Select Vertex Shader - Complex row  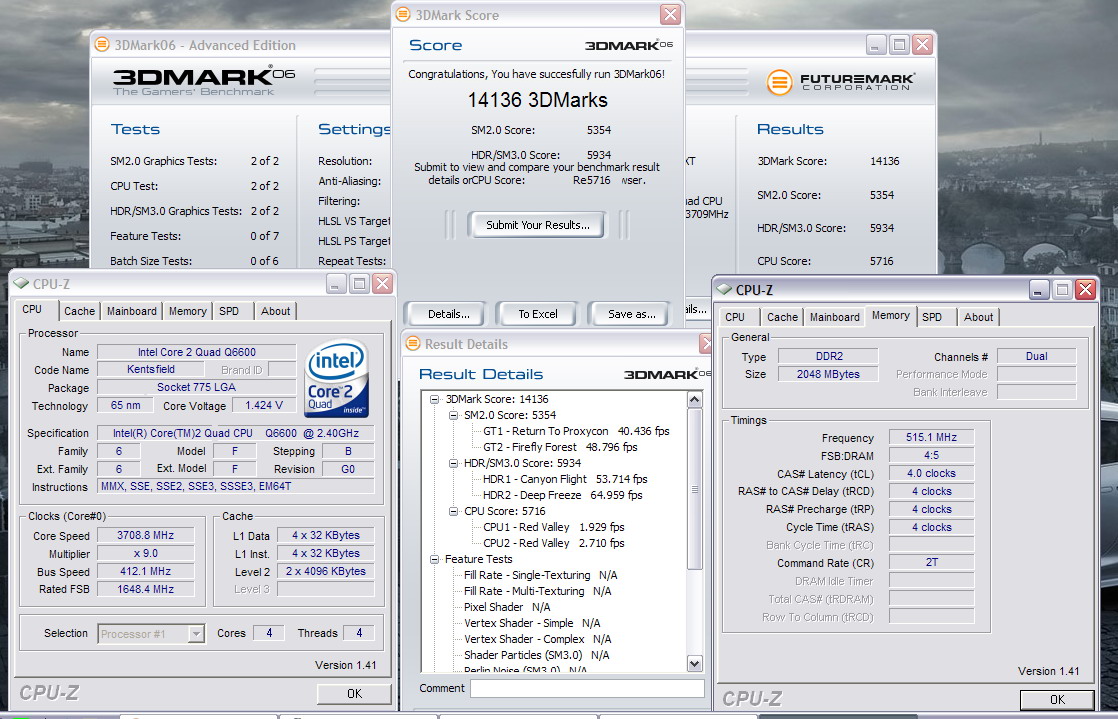pyautogui.click(x=538, y=639)
